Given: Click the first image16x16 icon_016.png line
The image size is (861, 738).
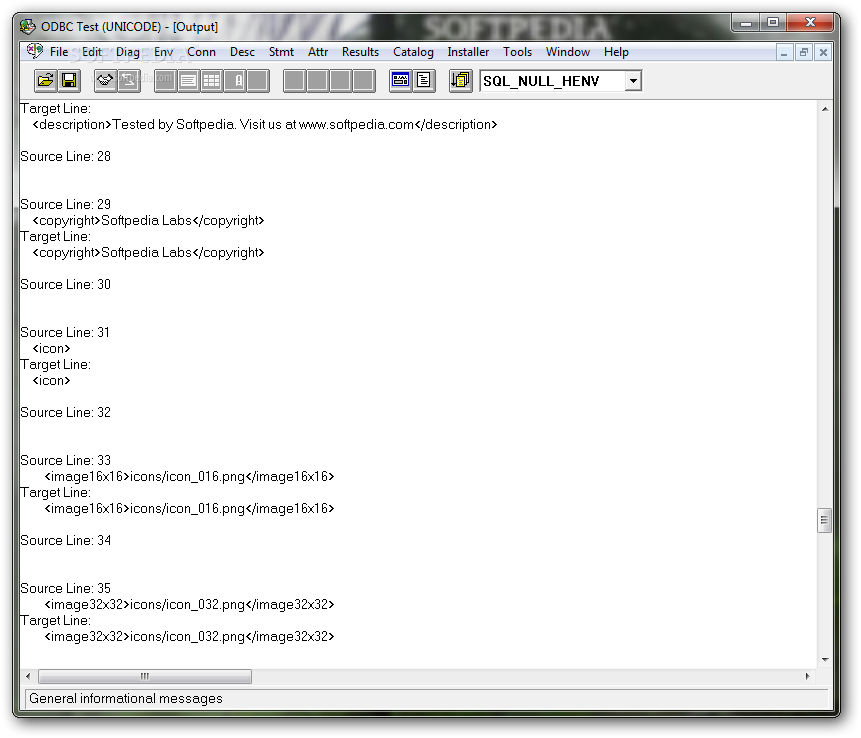Looking at the screenshot, I should [189, 477].
